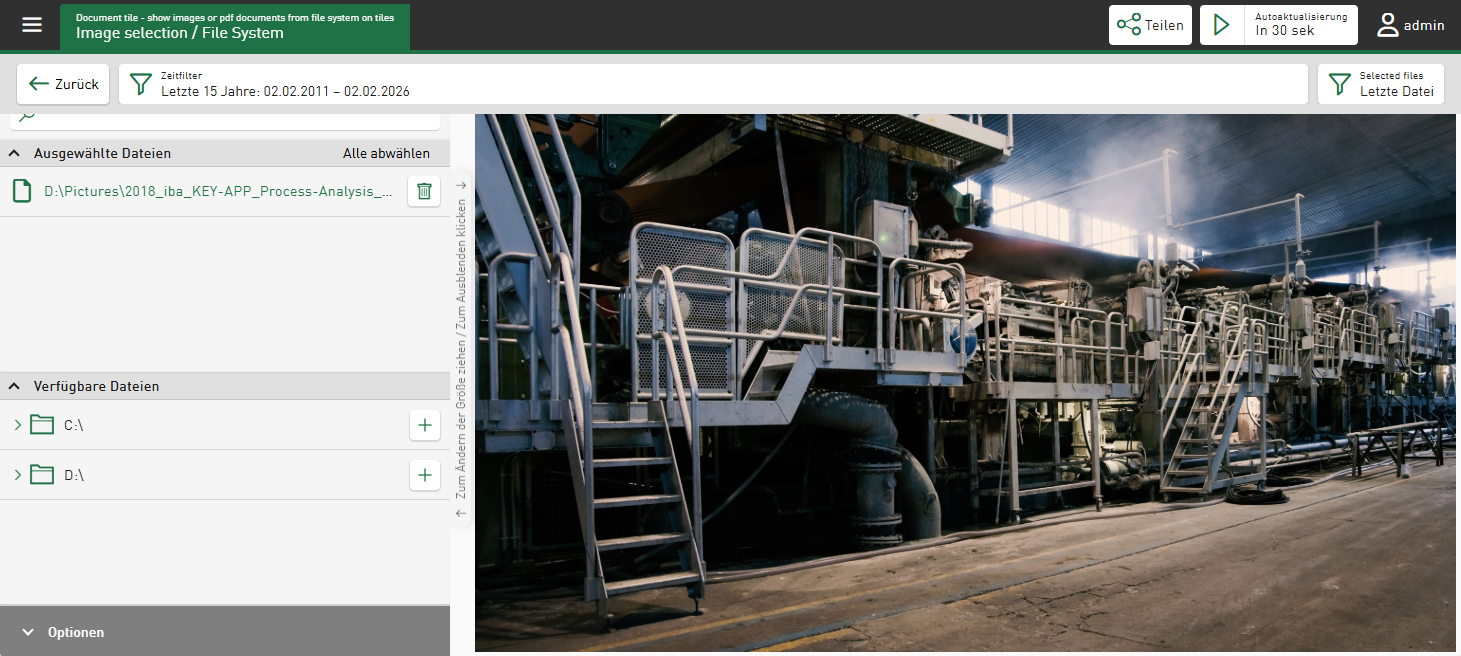
Task: Add the D:\ drive with plus icon
Action: (x=424, y=475)
